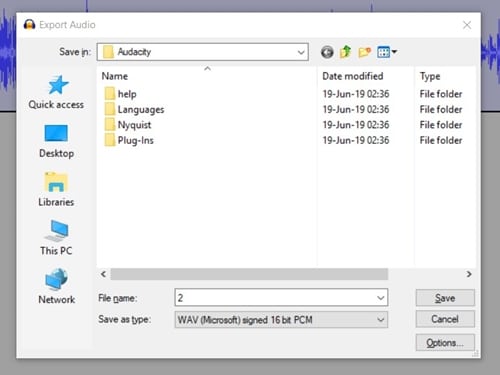The image size is (500, 375).
Task: Open the Options... button
Action: coord(445,342)
